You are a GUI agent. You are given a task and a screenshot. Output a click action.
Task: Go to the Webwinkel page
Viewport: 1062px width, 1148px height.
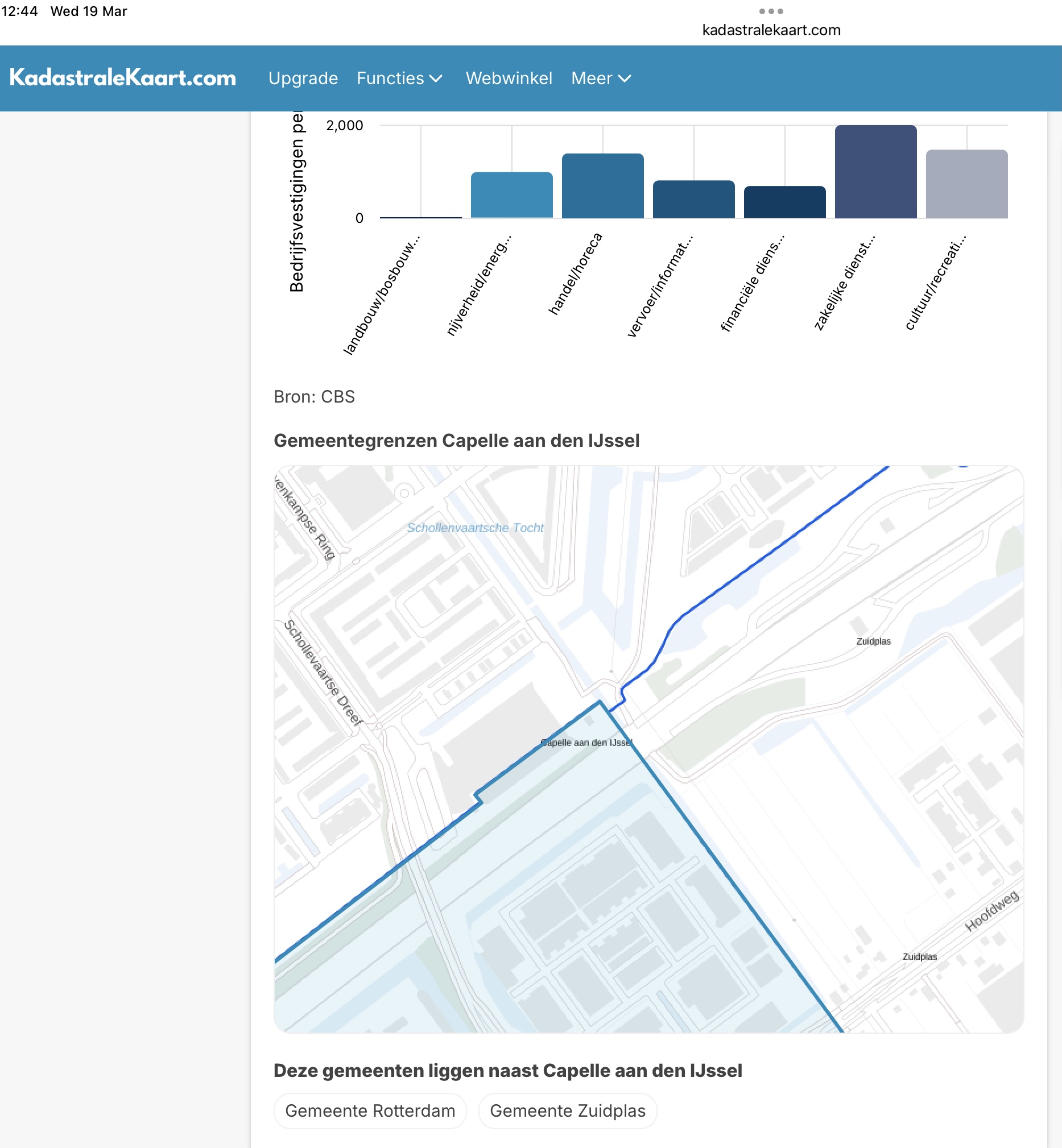509,78
